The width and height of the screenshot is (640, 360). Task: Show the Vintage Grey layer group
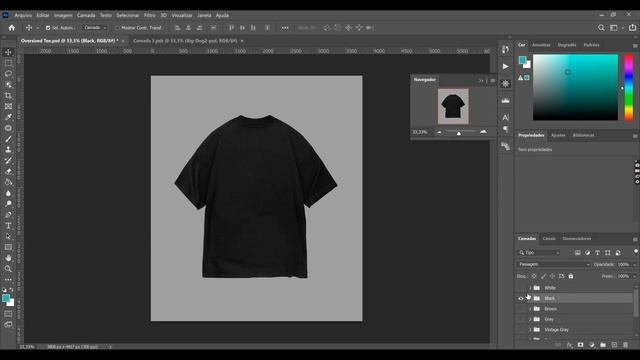(521, 330)
